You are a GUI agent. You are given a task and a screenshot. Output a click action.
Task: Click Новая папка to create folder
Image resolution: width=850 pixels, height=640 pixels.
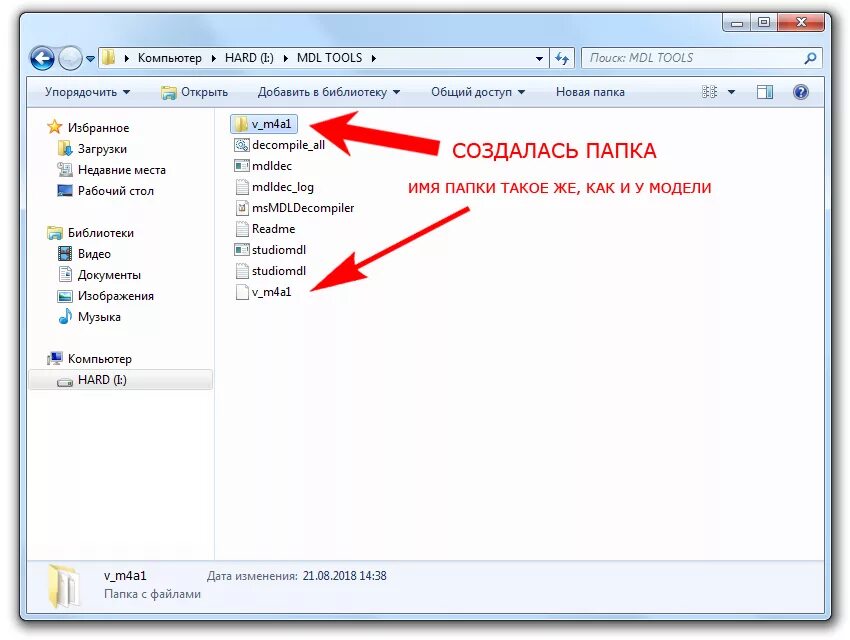pyautogui.click(x=590, y=92)
